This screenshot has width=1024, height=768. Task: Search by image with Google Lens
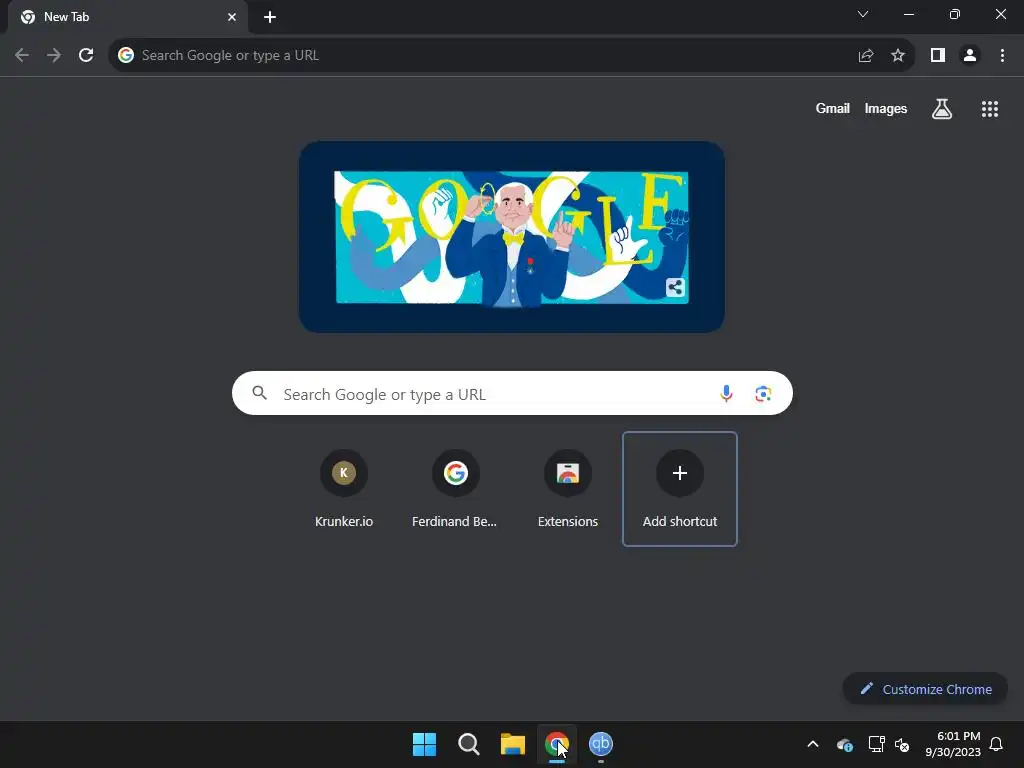point(763,393)
